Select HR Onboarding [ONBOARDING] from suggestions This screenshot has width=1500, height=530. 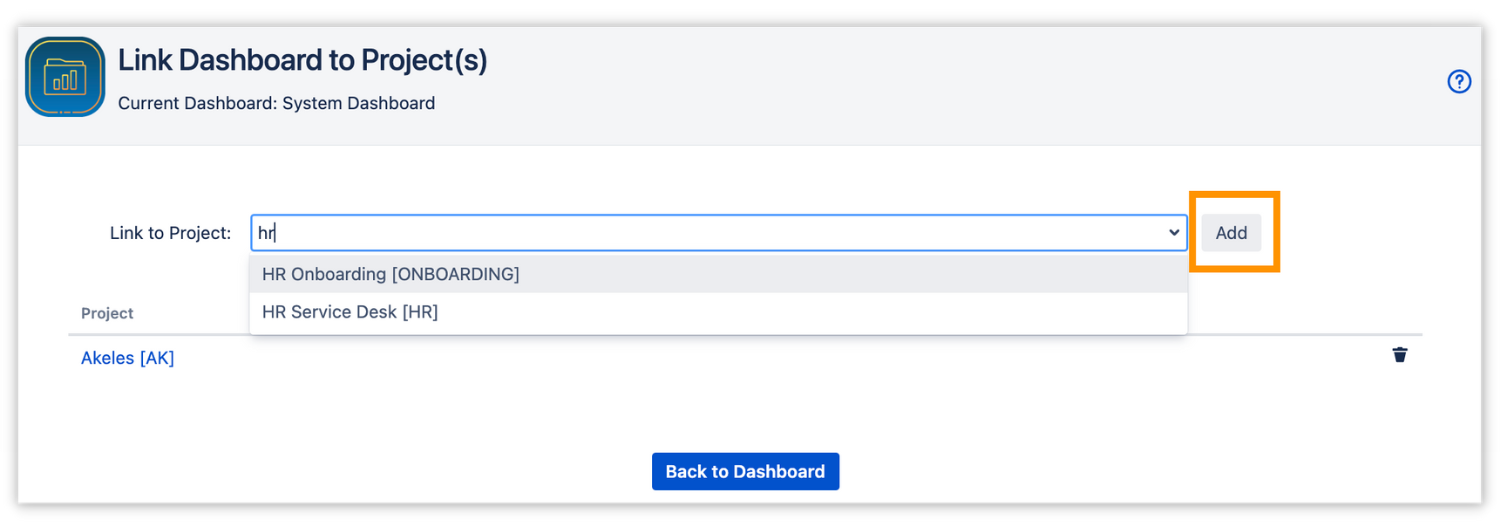718,274
